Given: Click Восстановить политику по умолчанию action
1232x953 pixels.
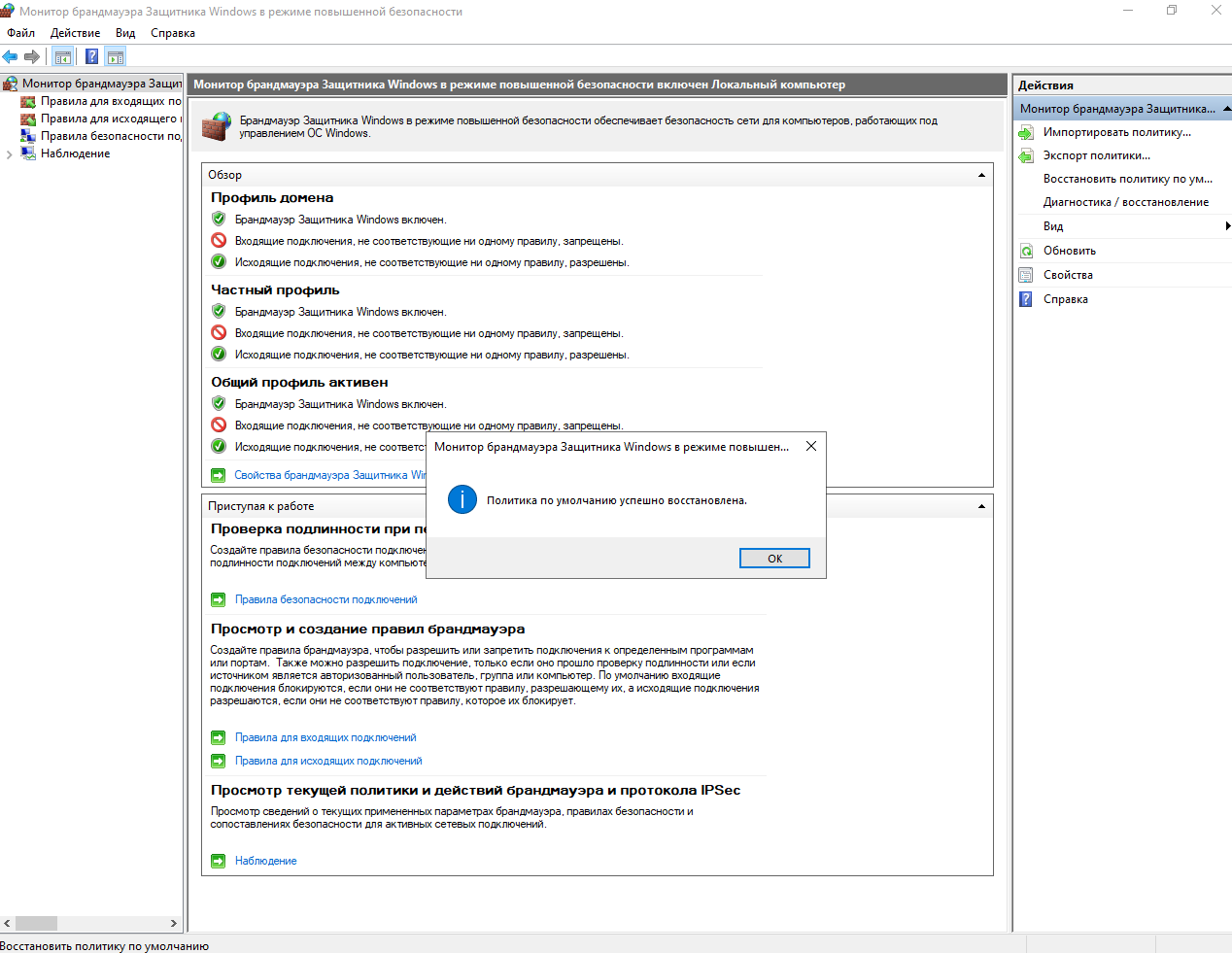Looking at the screenshot, I should (1127, 179).
